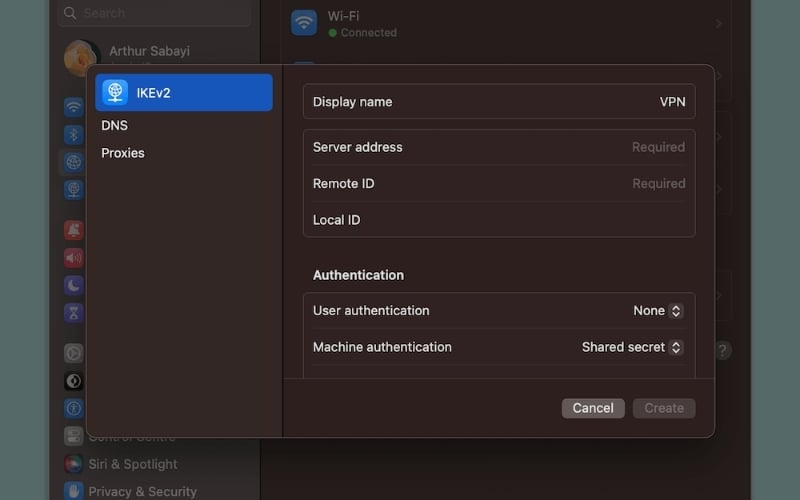The image size is (800, 500).
Task: Click the Remote ID Required field
Action: click(498, 184)
